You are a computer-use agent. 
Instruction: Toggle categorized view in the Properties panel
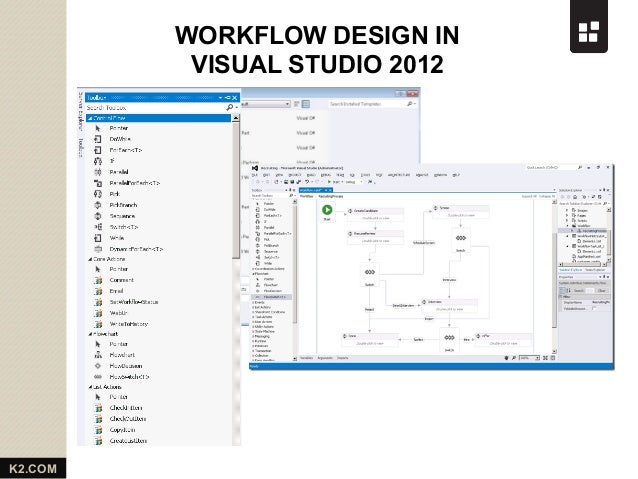563,291
